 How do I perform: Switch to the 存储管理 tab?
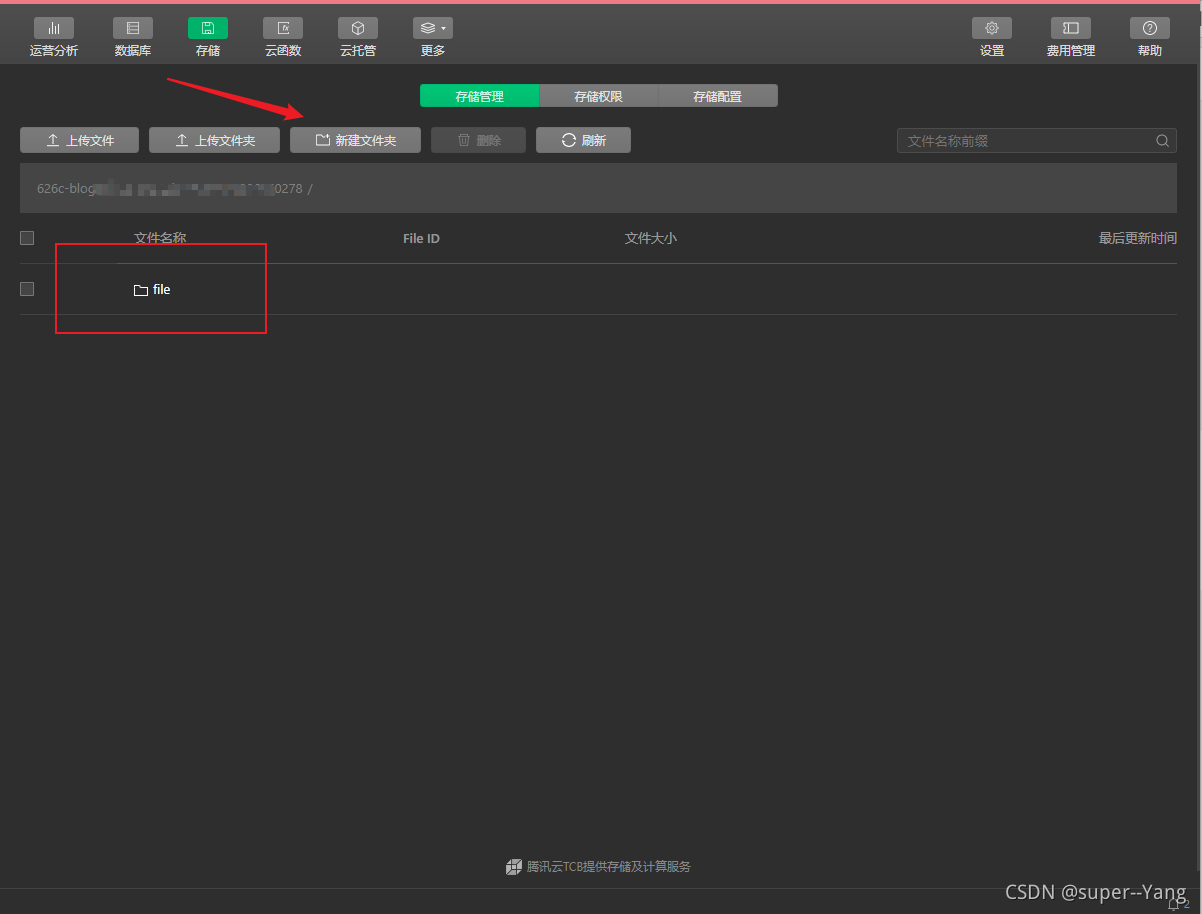coord(480,96)
